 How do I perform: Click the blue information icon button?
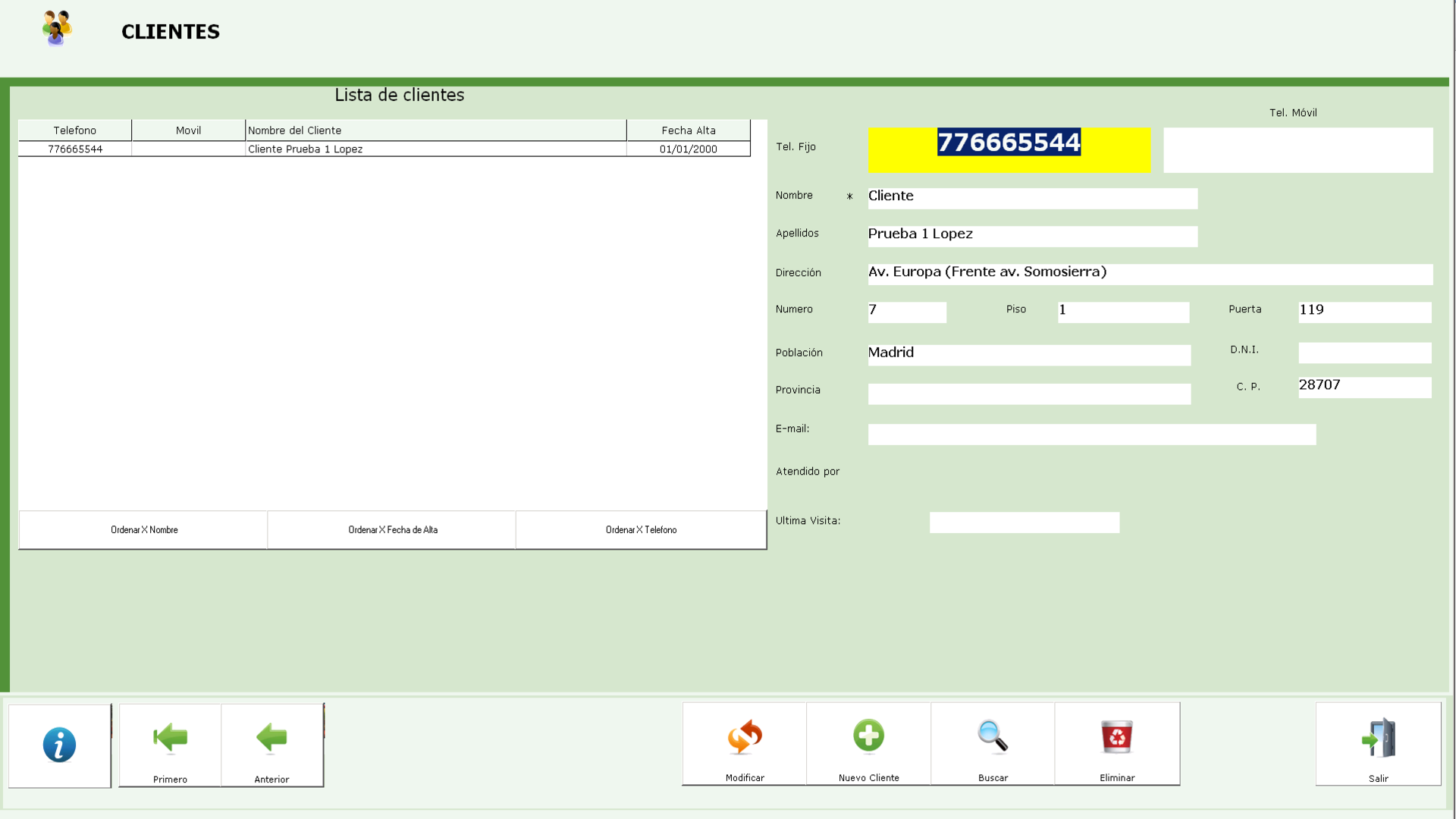pos(59,745)
